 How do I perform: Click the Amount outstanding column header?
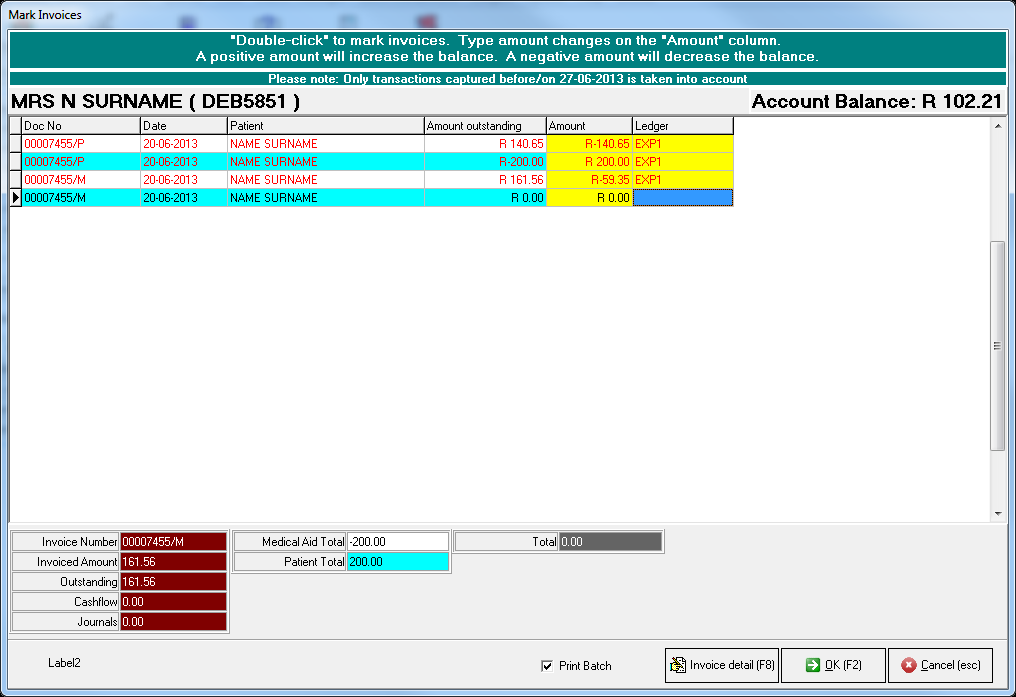pos(485,126)
